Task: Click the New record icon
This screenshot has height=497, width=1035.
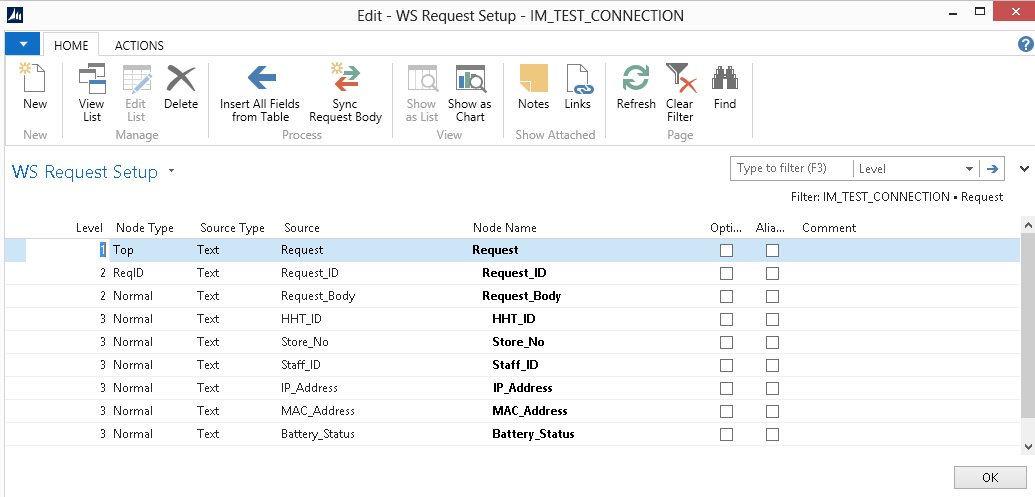Action: point(34,90)
